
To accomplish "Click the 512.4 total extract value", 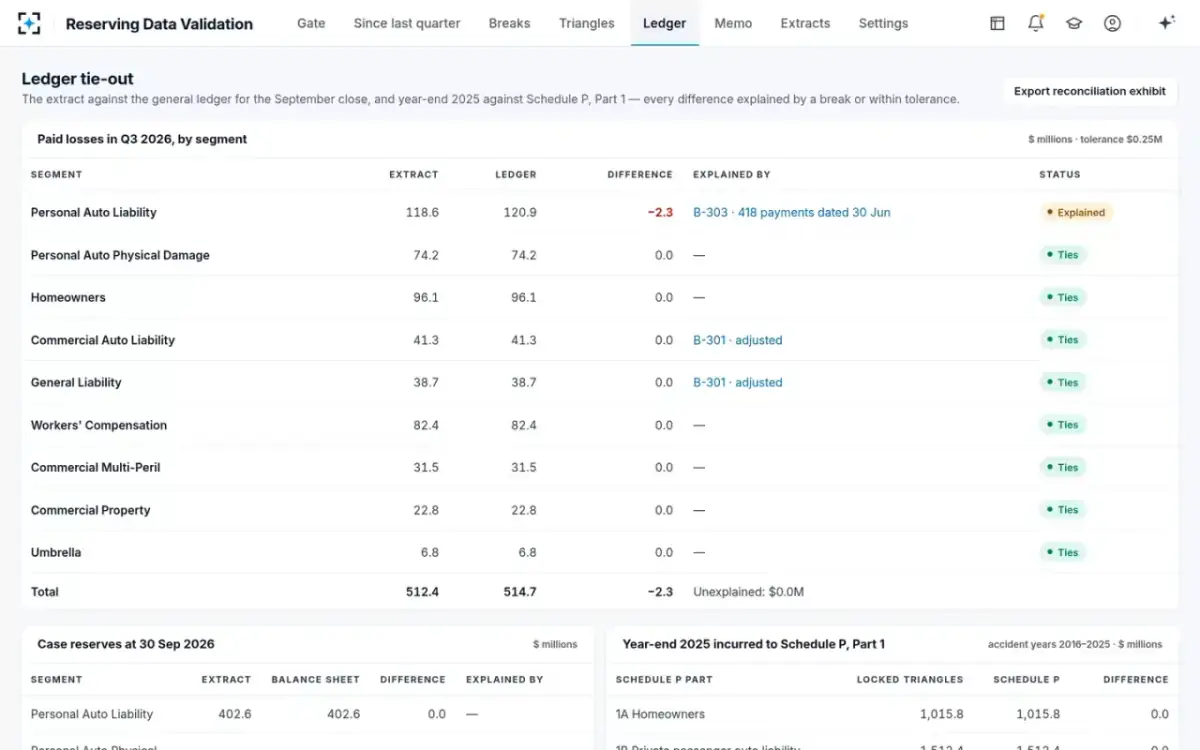I will click(422, 592).
